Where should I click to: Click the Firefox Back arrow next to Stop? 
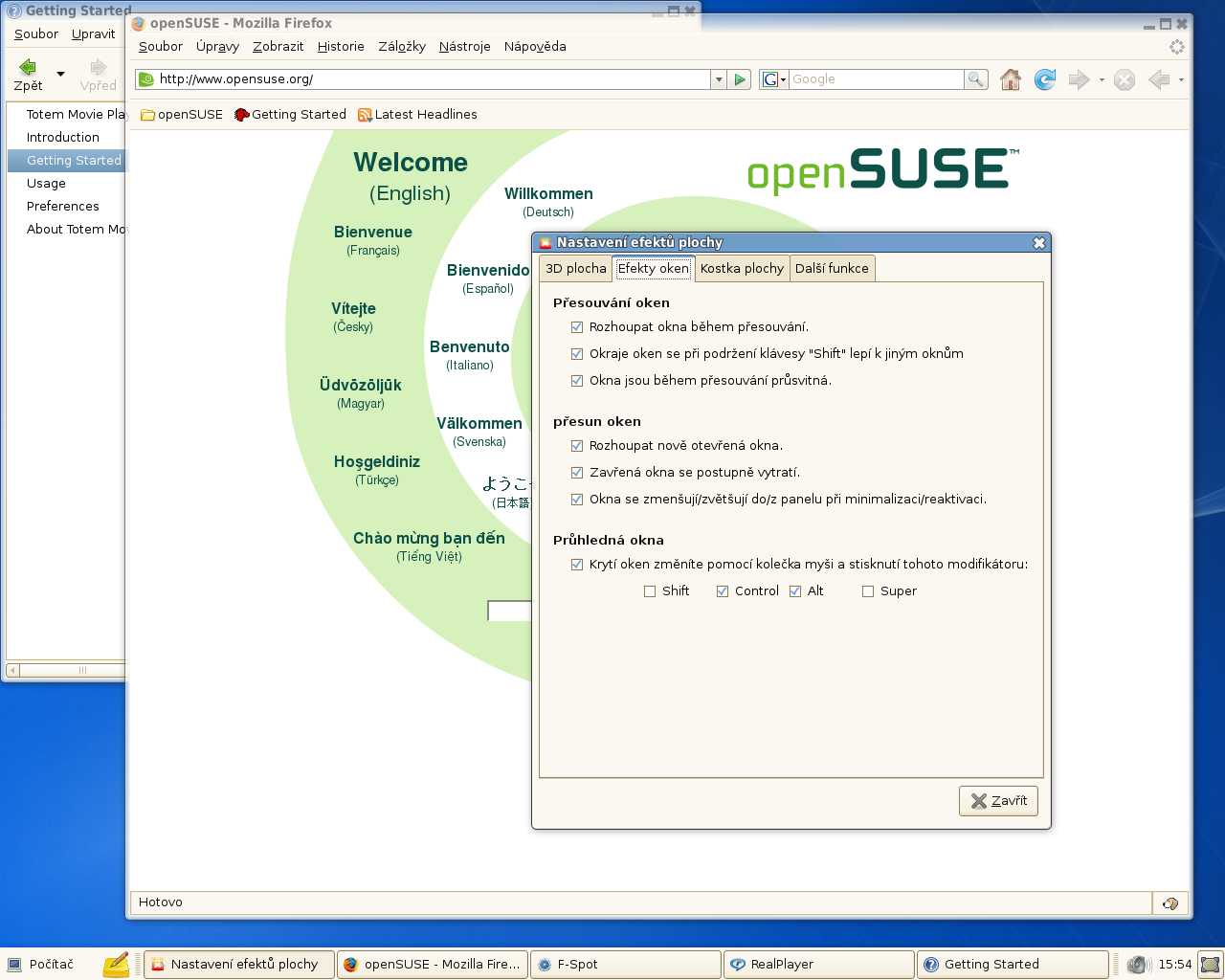(x=1159, y=79)
